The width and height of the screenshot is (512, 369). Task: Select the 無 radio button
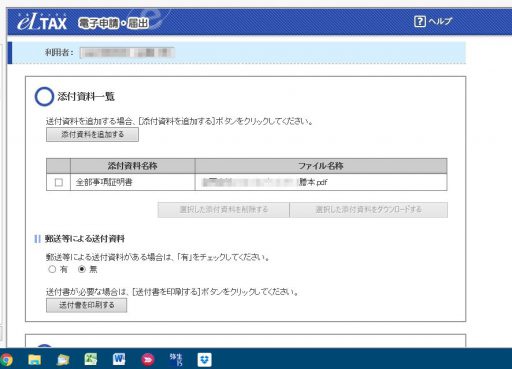point(82,269)
